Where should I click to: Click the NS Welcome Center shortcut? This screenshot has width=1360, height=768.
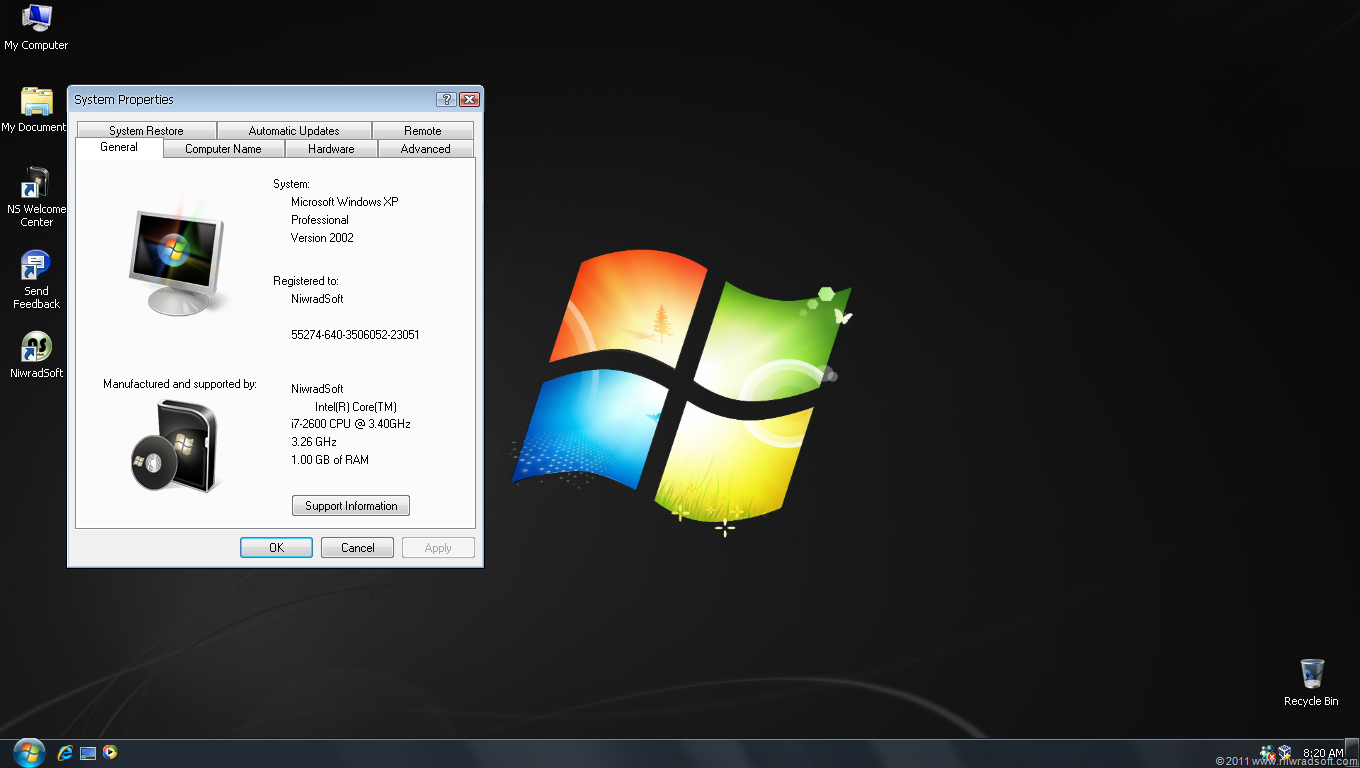[36, 196]
